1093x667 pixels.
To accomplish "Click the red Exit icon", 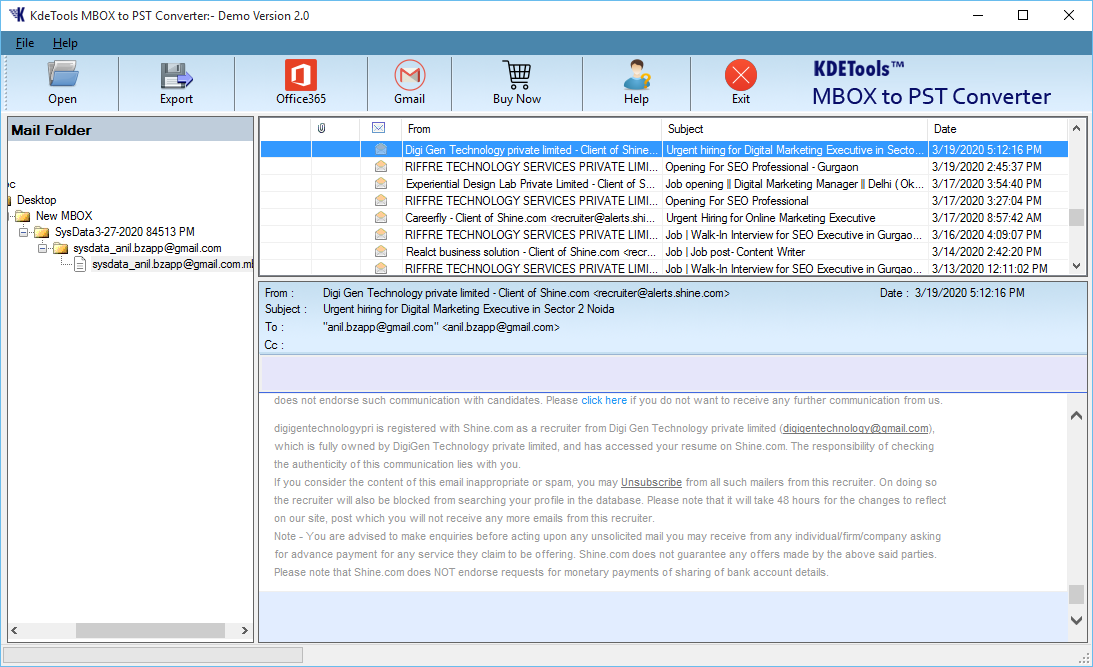I will (740, 75).
